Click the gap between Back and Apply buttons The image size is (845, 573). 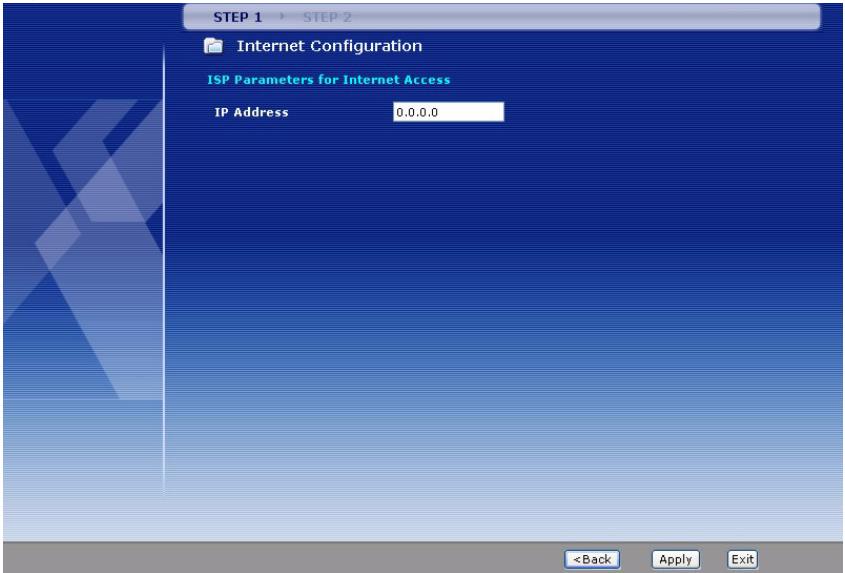click(637, 559)
